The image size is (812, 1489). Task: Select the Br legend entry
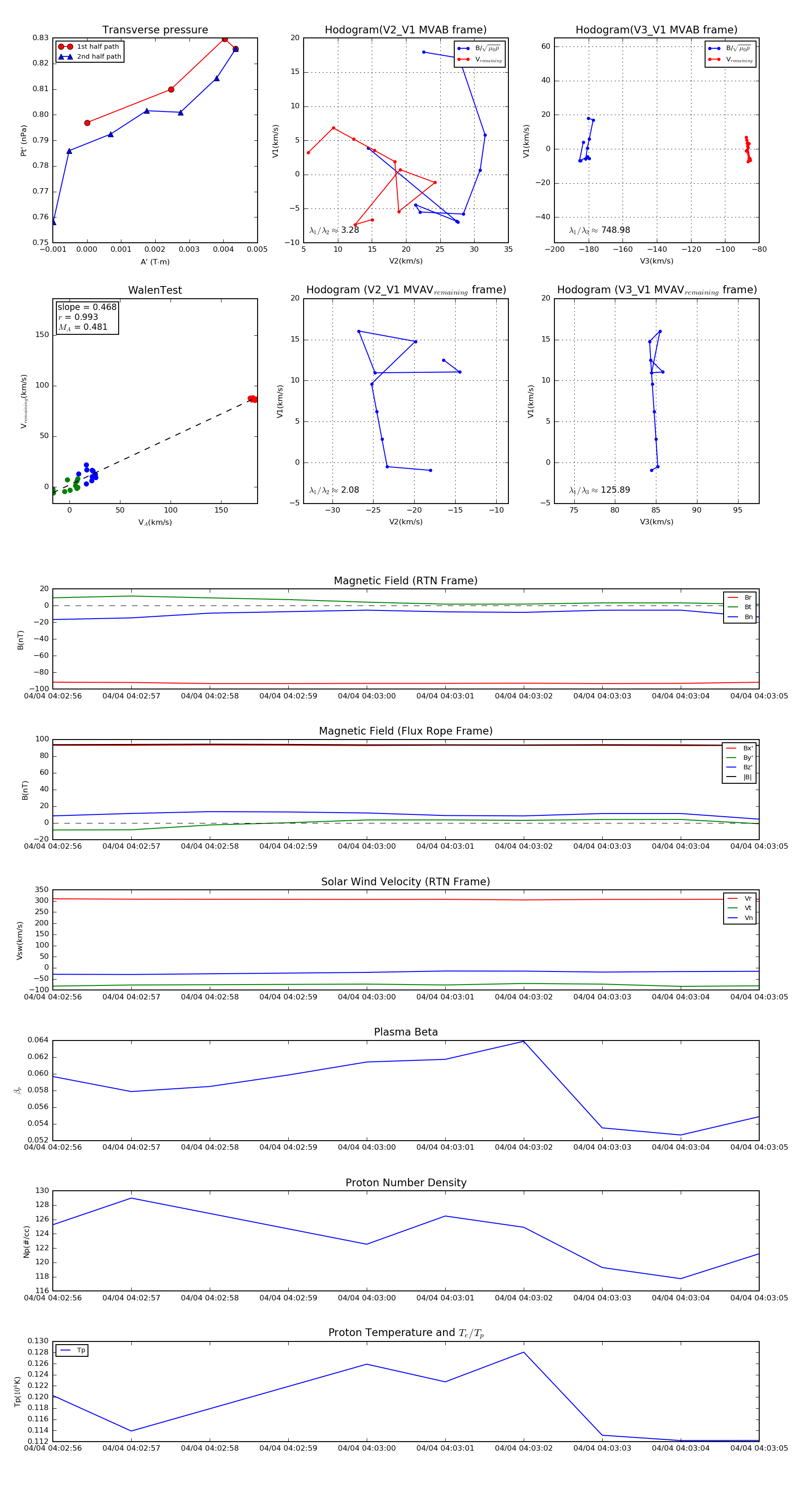740,598
